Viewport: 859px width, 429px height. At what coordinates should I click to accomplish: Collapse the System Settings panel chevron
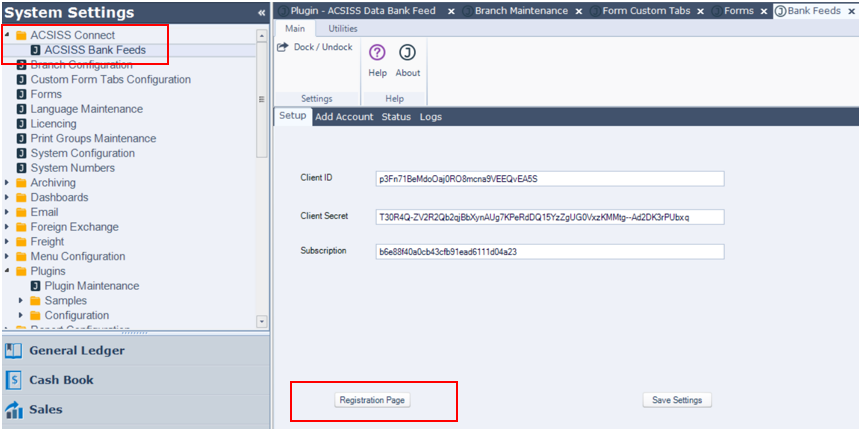[x=261, y=13]
